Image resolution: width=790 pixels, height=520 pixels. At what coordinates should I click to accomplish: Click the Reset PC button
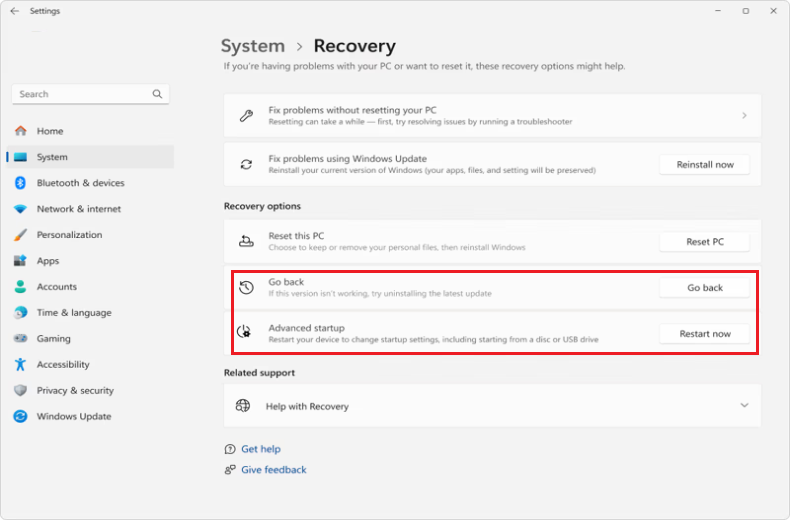pos(704,242)
